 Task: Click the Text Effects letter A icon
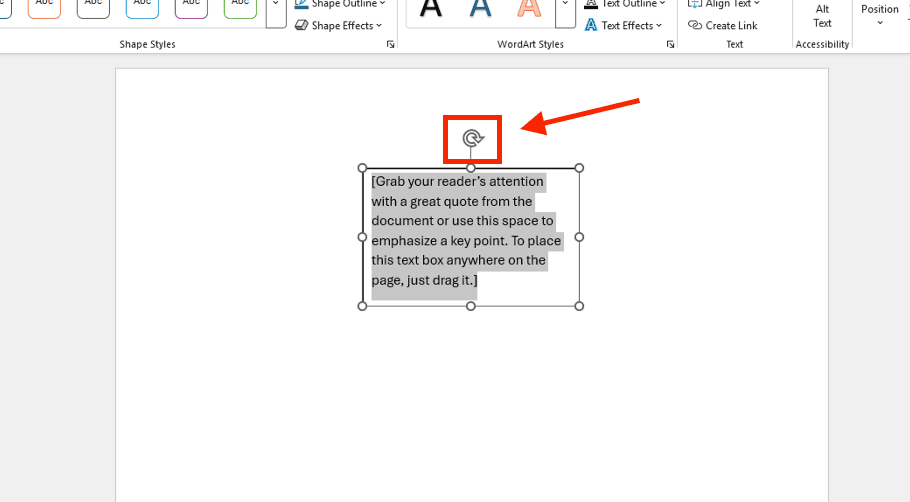[x=591, y=25]
